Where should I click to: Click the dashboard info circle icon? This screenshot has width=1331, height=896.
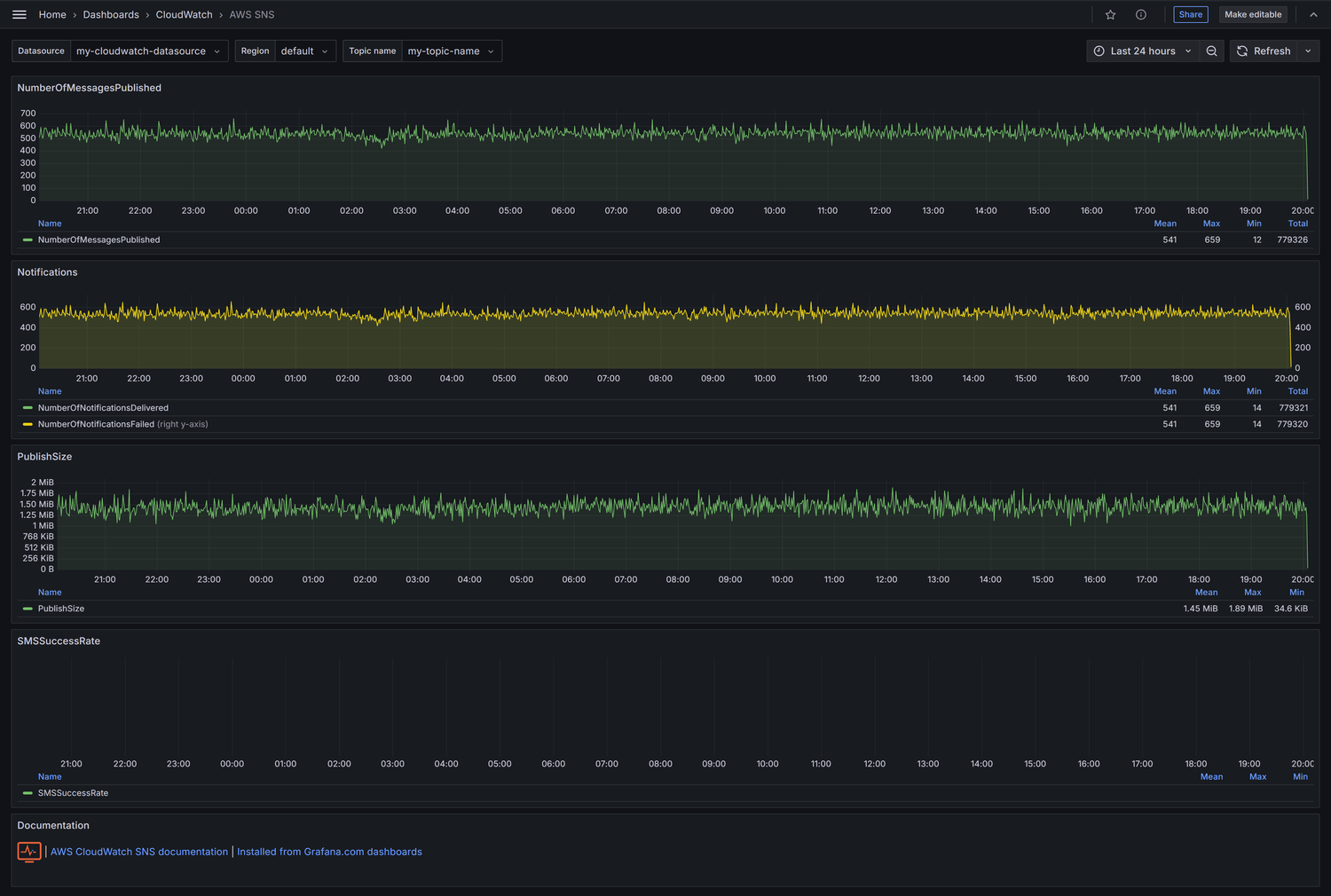1140,14
